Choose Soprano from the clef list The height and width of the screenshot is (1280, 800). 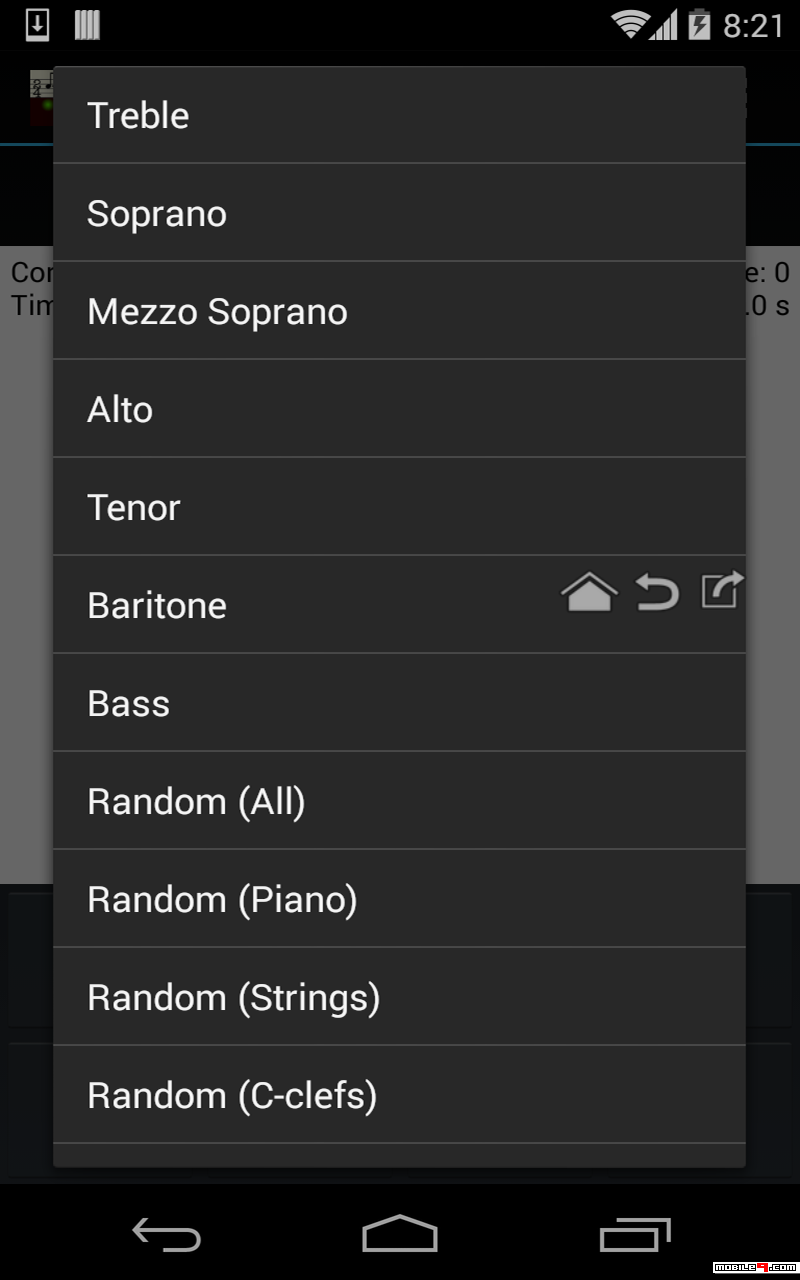[x=399, y=213]
